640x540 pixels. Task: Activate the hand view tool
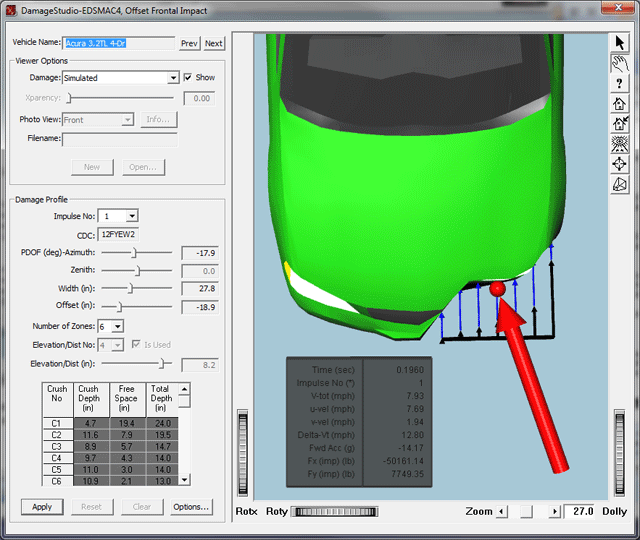620,63
